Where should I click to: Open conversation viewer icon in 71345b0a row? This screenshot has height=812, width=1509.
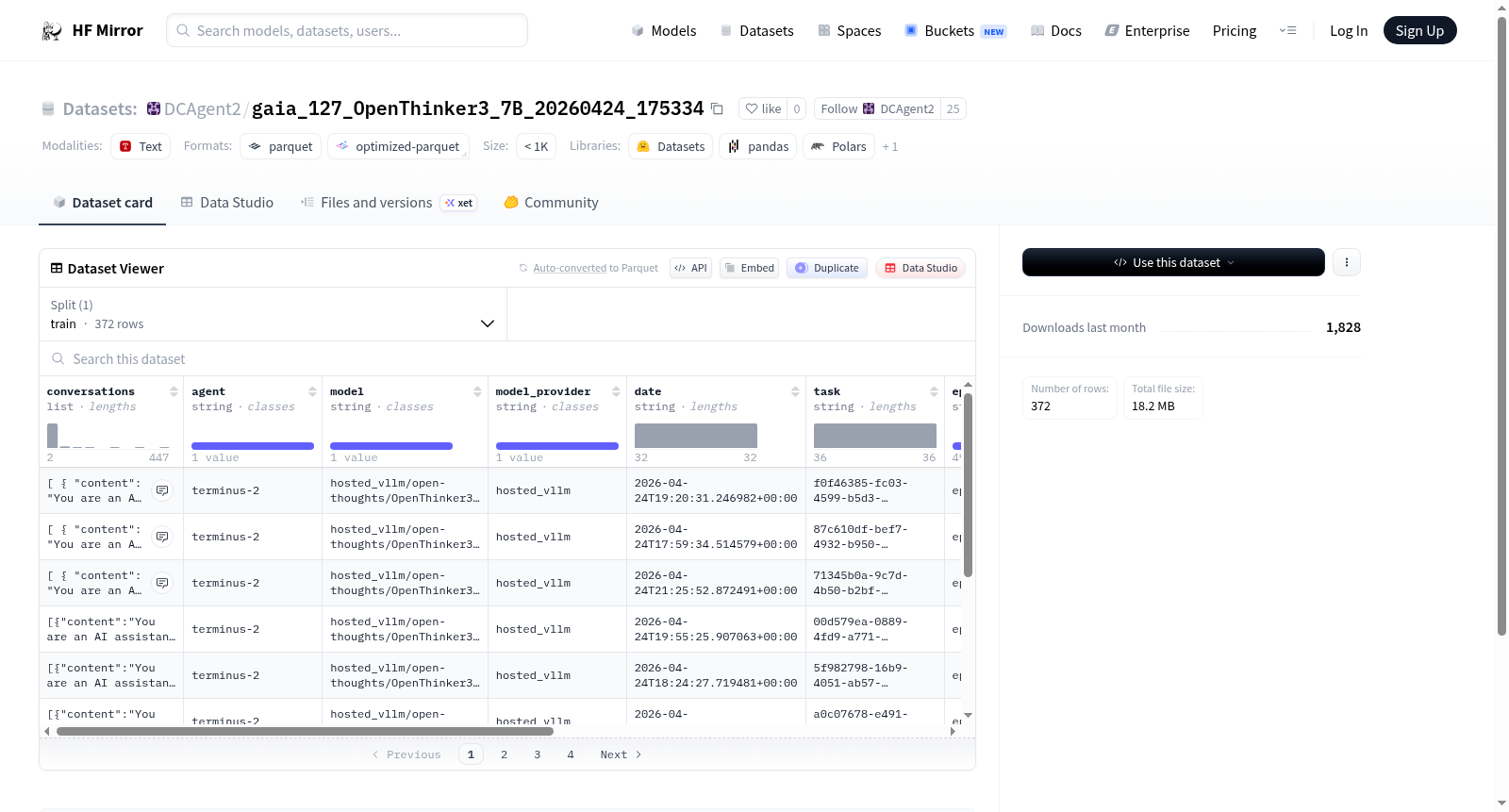[x=162, y=583]
